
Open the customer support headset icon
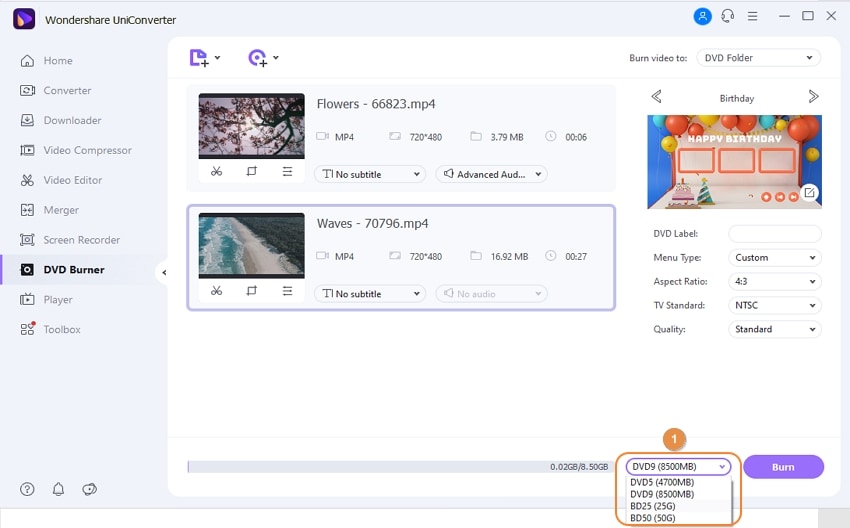(x=727, y=16)
